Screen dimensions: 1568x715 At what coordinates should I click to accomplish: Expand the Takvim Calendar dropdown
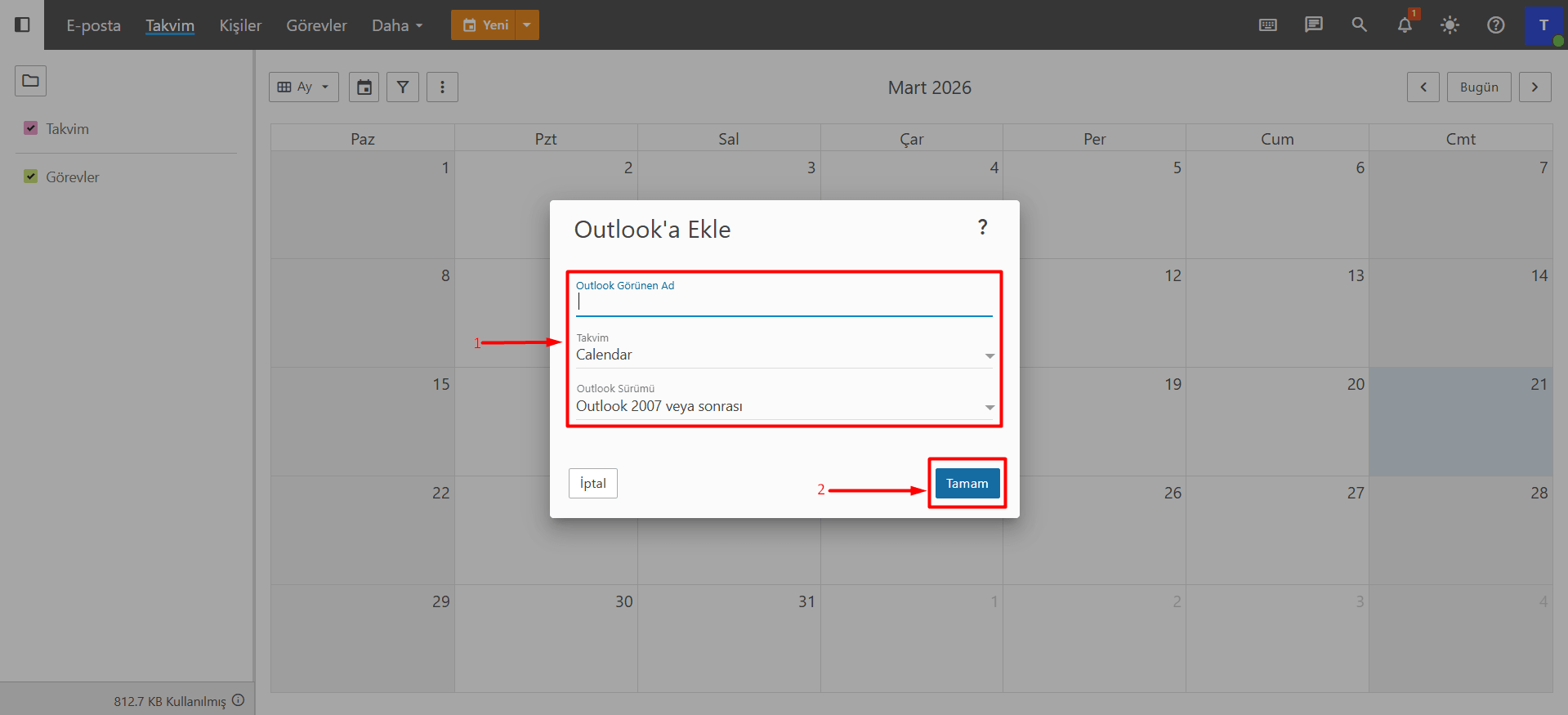coord(784,355)
